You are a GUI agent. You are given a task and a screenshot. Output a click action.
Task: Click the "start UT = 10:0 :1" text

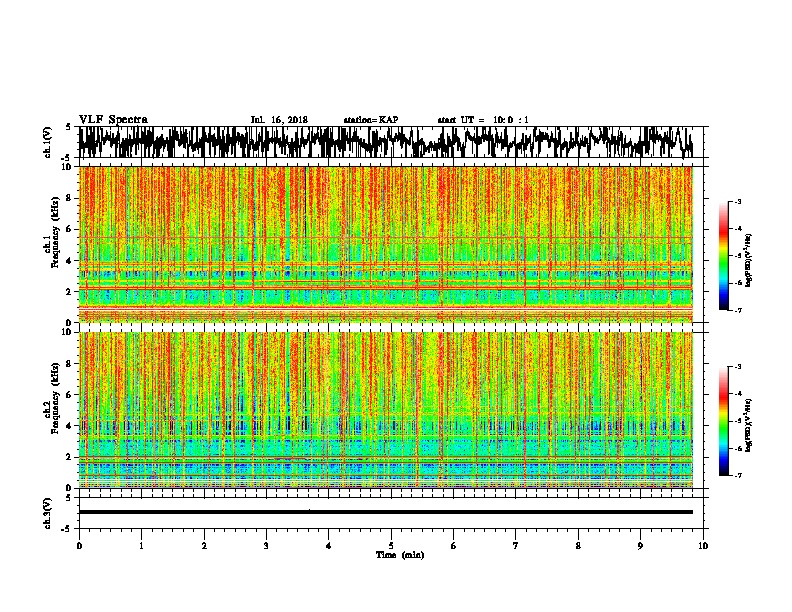click(483, 120)
